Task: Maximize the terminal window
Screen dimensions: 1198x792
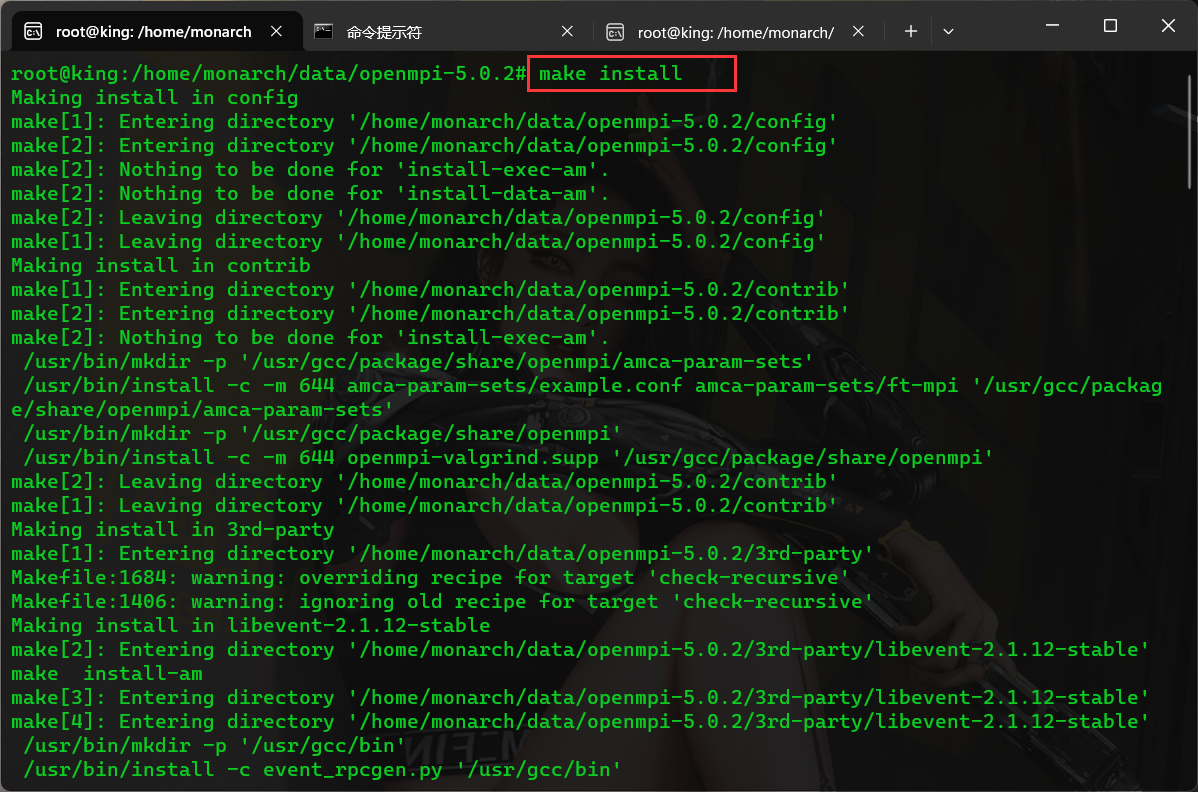Action: point(1110,26)
